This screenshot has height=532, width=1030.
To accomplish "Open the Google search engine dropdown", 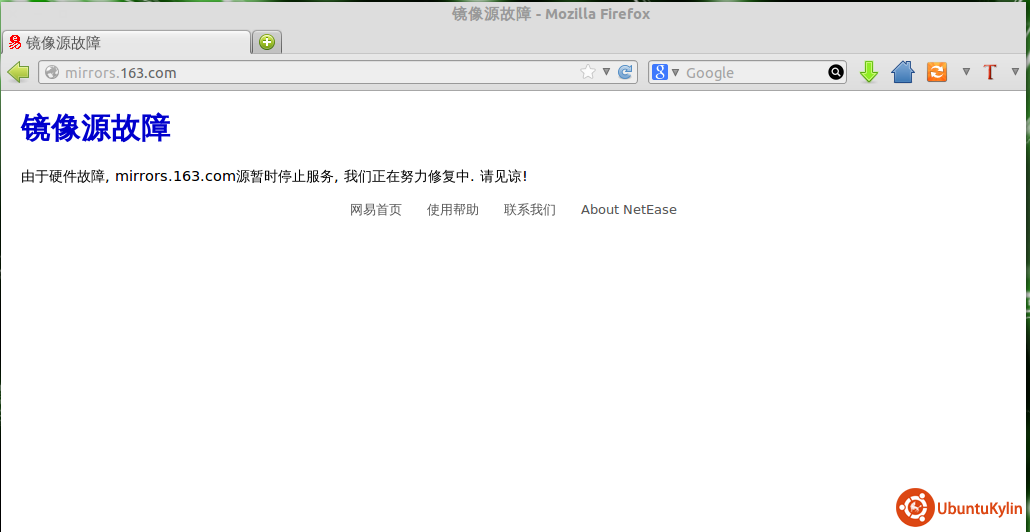I will point(666,72).
